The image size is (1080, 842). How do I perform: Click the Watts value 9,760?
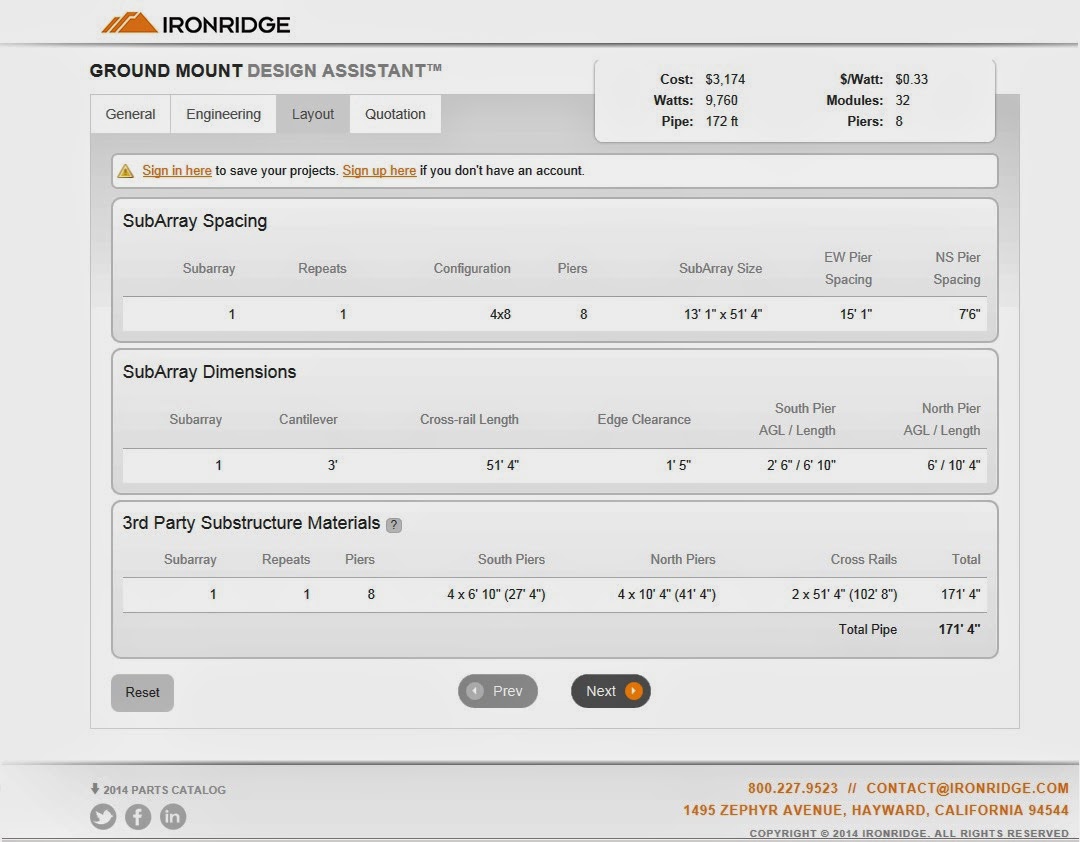click(x=721, y=101)
